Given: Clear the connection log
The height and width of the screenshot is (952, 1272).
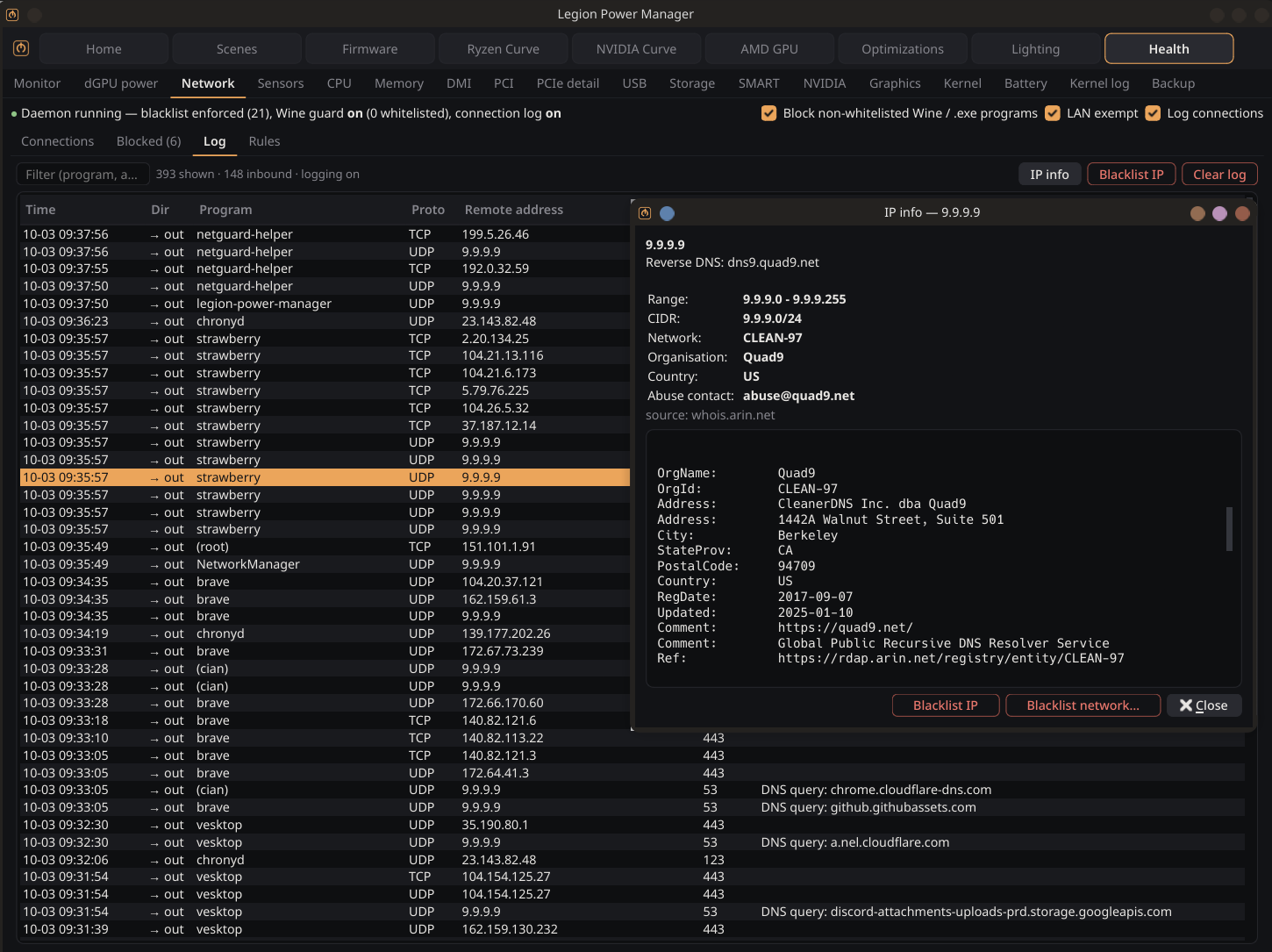Looking at the screenshot, I should click(1219, 175).
